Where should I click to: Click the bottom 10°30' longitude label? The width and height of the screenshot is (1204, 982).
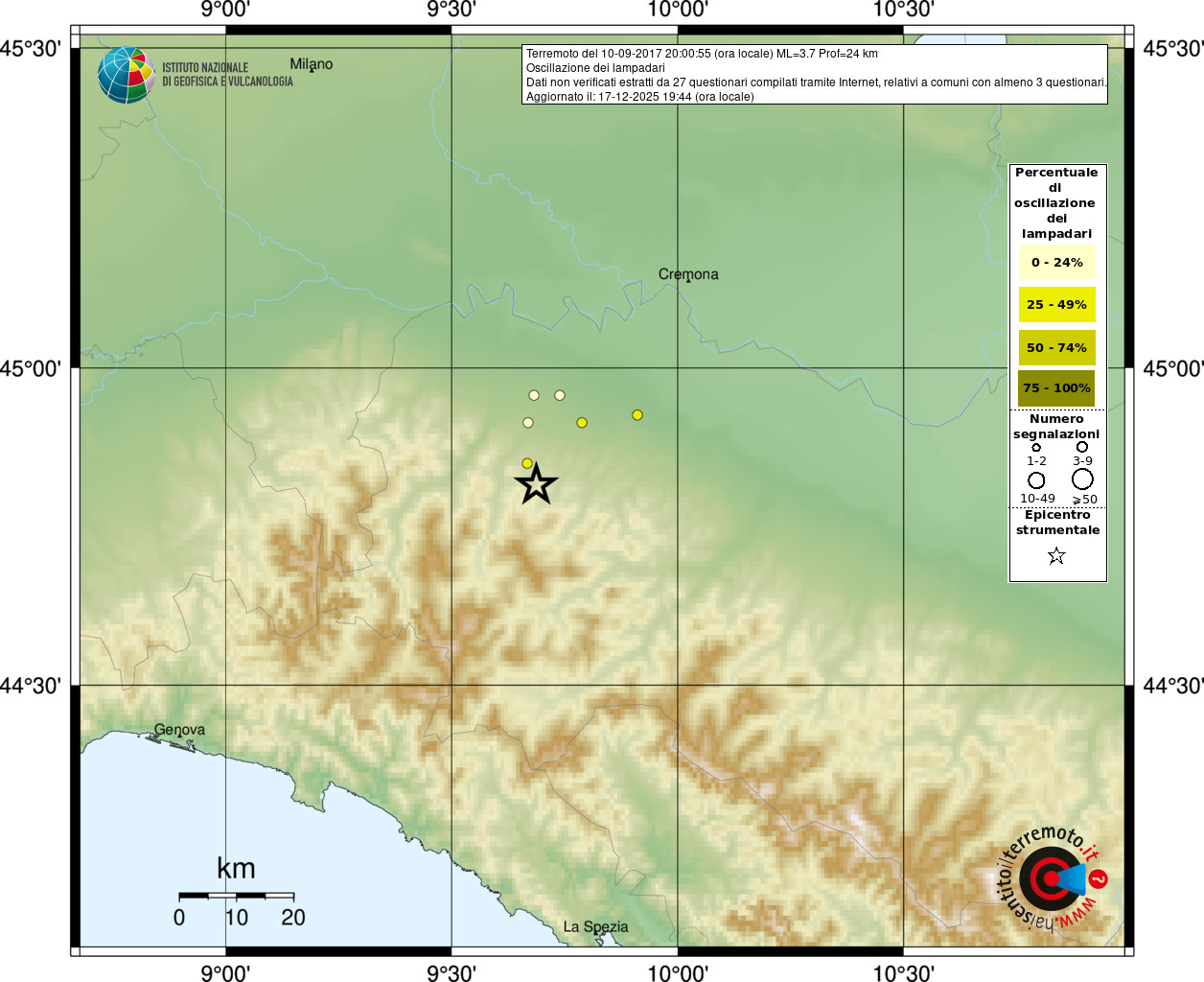[x=904, y=973]
